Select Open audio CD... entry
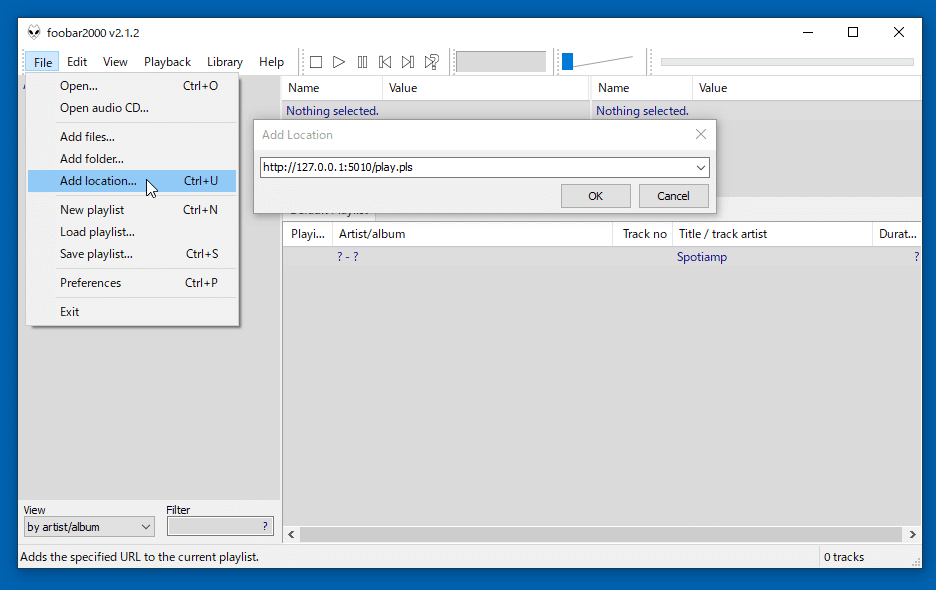Image resolution: width=936 pixels, height=590 pixels. click(132, 108)
